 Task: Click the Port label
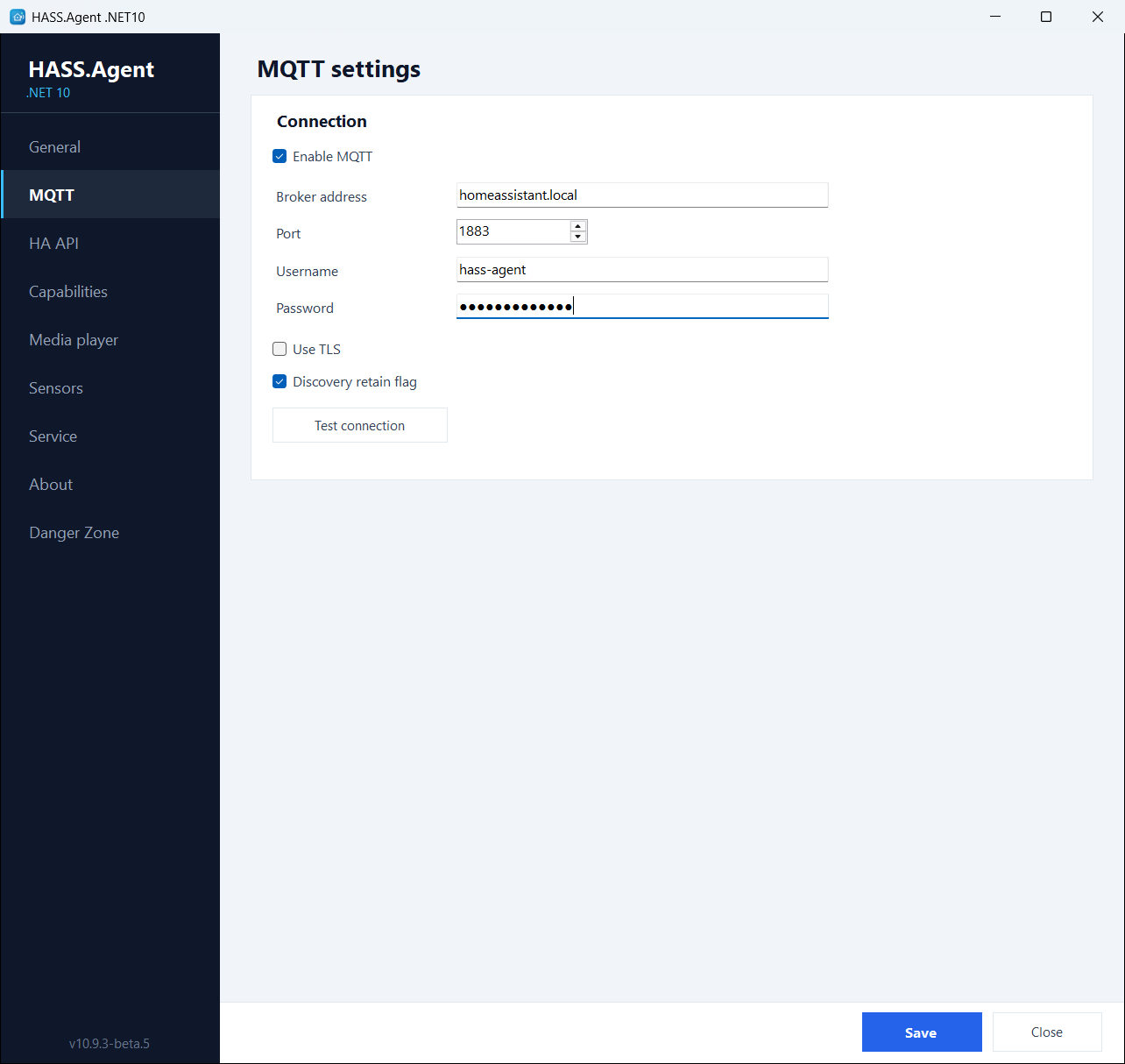[x=288, y=233]
